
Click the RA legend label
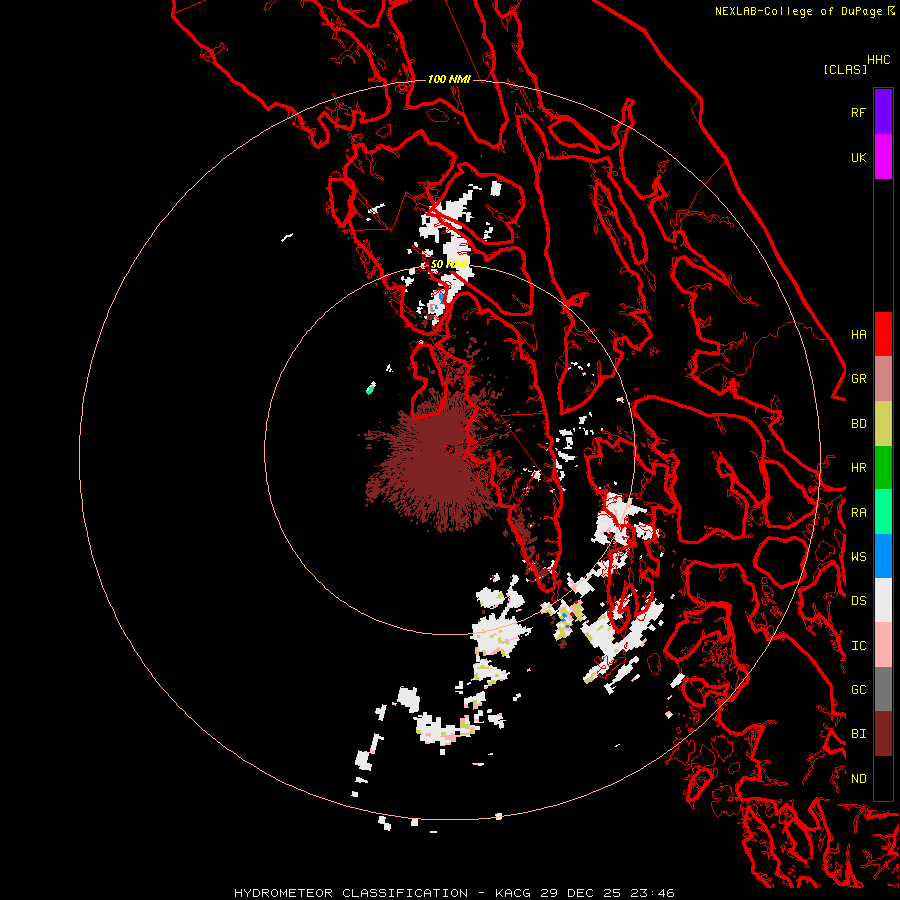858,513
